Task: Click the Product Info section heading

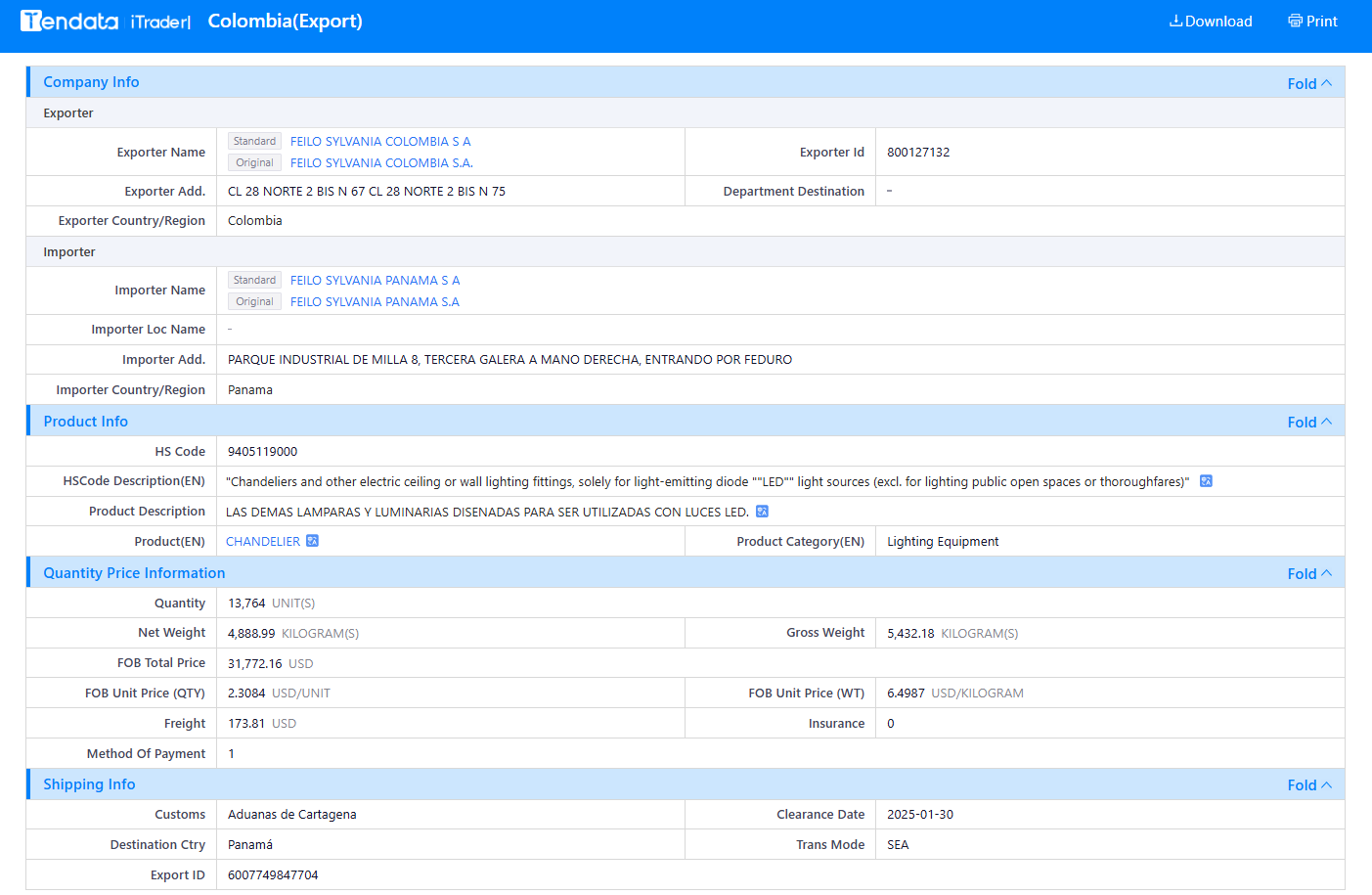Action: pyautogui.click(x=85, y=422)
